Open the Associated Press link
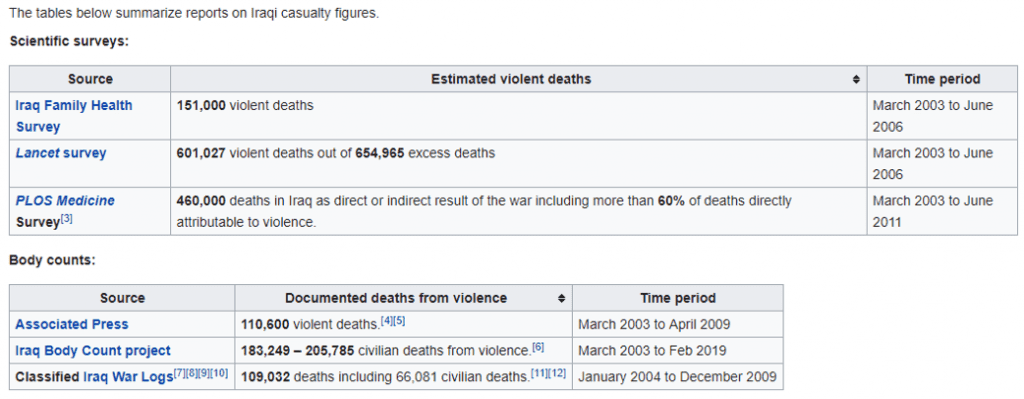 (x=72, y=324)
